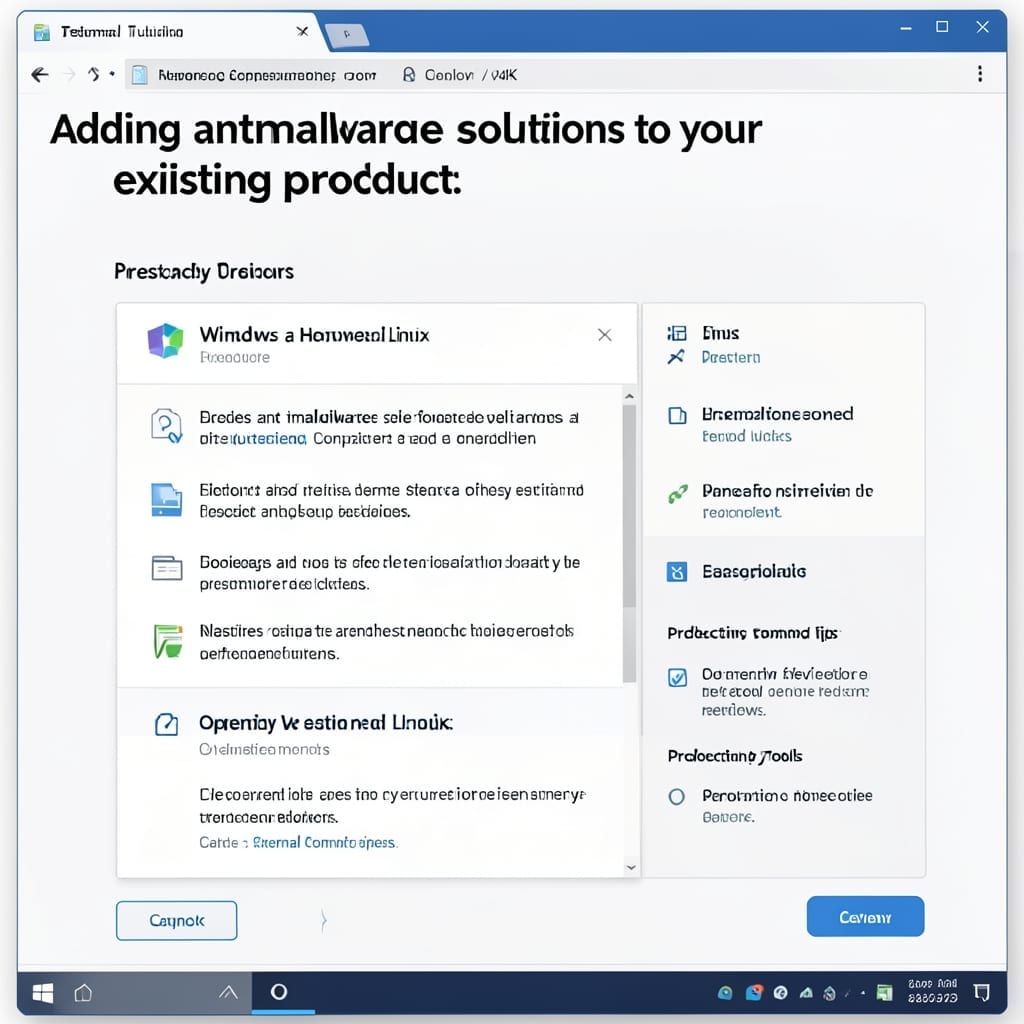Open the taskbar clock
This screenshot has height=1024, width=1024.
(x=933, y=991)
